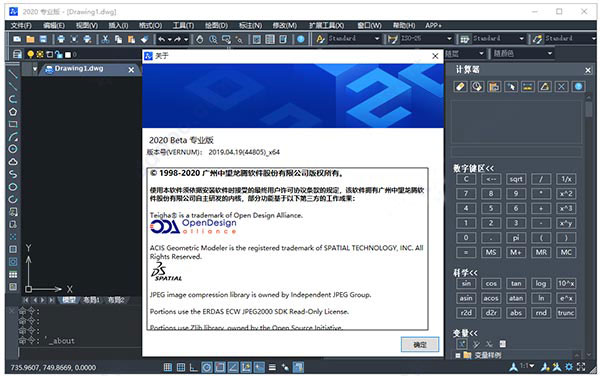The height and width of the screenshot is (376, 600).
Task: Open the 编辑(E) menu
Action: [x=54, y=26]
